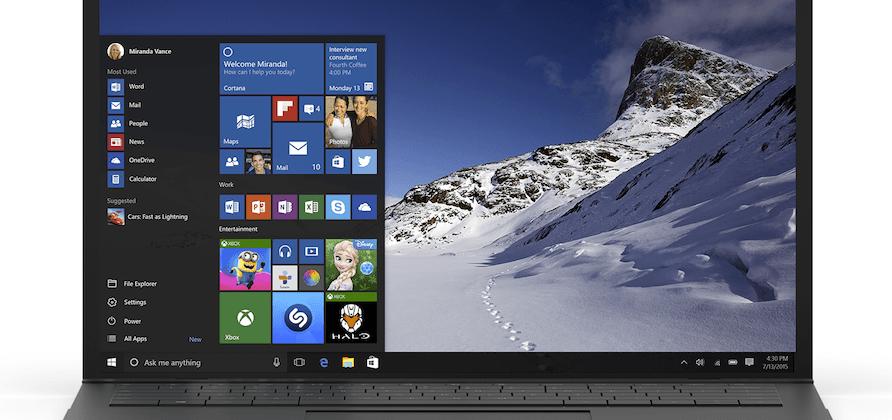Viewport: 892px width, 420px height.
Task: Launch the Twitter tile
Action: [x=365, y=161]
